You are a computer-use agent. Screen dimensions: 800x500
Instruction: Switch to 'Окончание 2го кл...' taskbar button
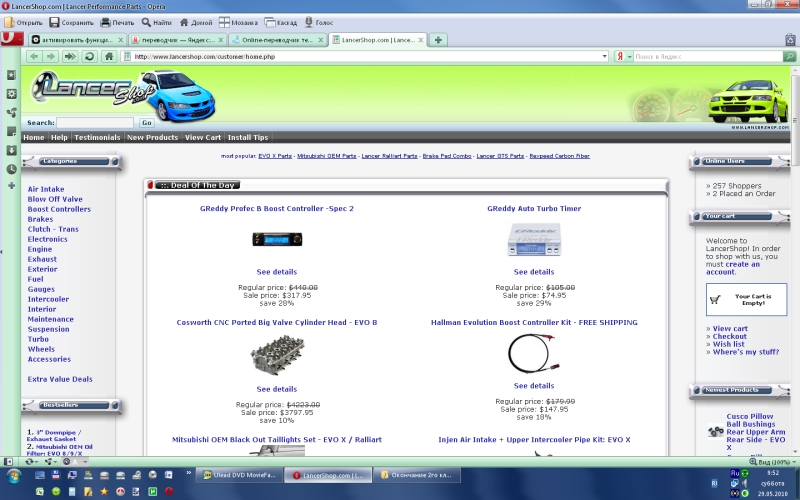pyautogui.click(x=416, y=475)
